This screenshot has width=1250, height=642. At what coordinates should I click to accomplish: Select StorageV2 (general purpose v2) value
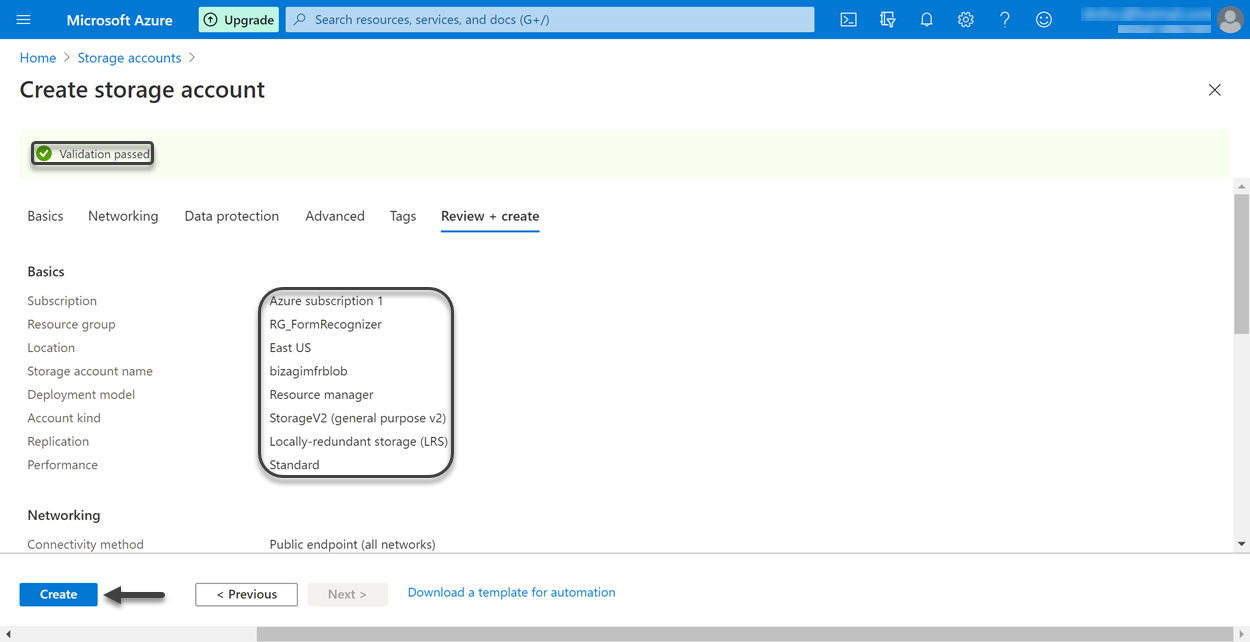coord(358,418)
